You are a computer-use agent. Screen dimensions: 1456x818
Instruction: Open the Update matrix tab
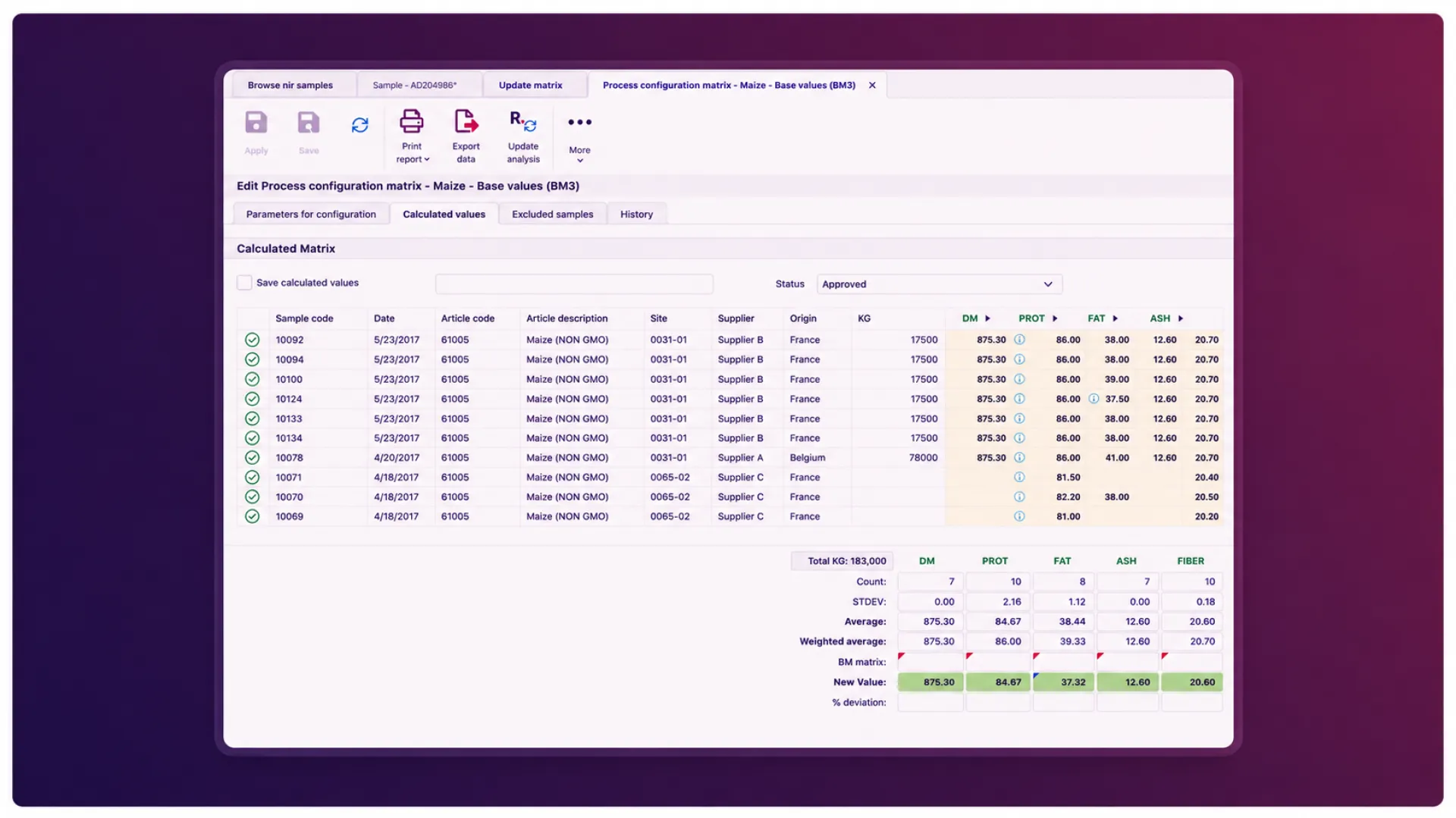[531, 86]
